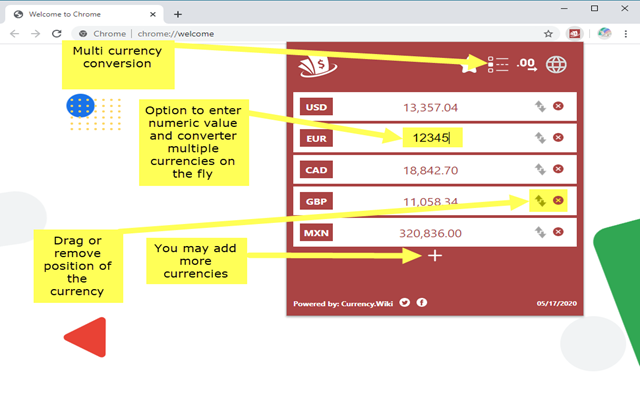640x400 pixels.
Task: Remove the USD currency row
Action: (x=558, y=106)
